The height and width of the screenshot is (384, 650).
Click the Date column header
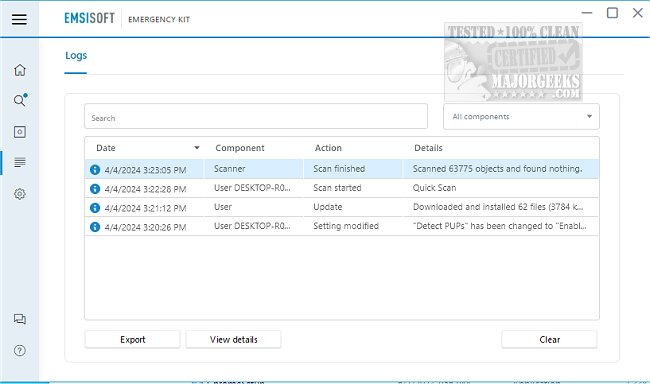coord(106,148)
